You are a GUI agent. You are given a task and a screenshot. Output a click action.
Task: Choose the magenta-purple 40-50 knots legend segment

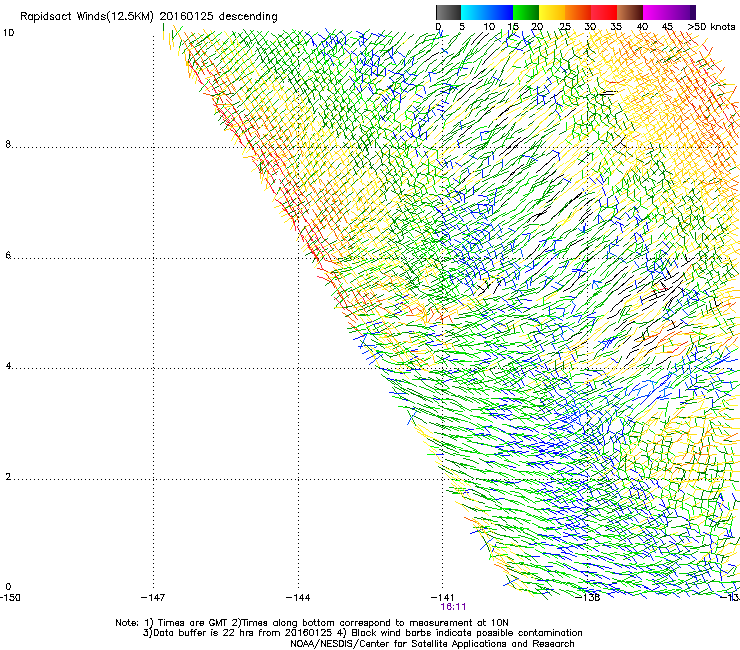pos(669,12)
